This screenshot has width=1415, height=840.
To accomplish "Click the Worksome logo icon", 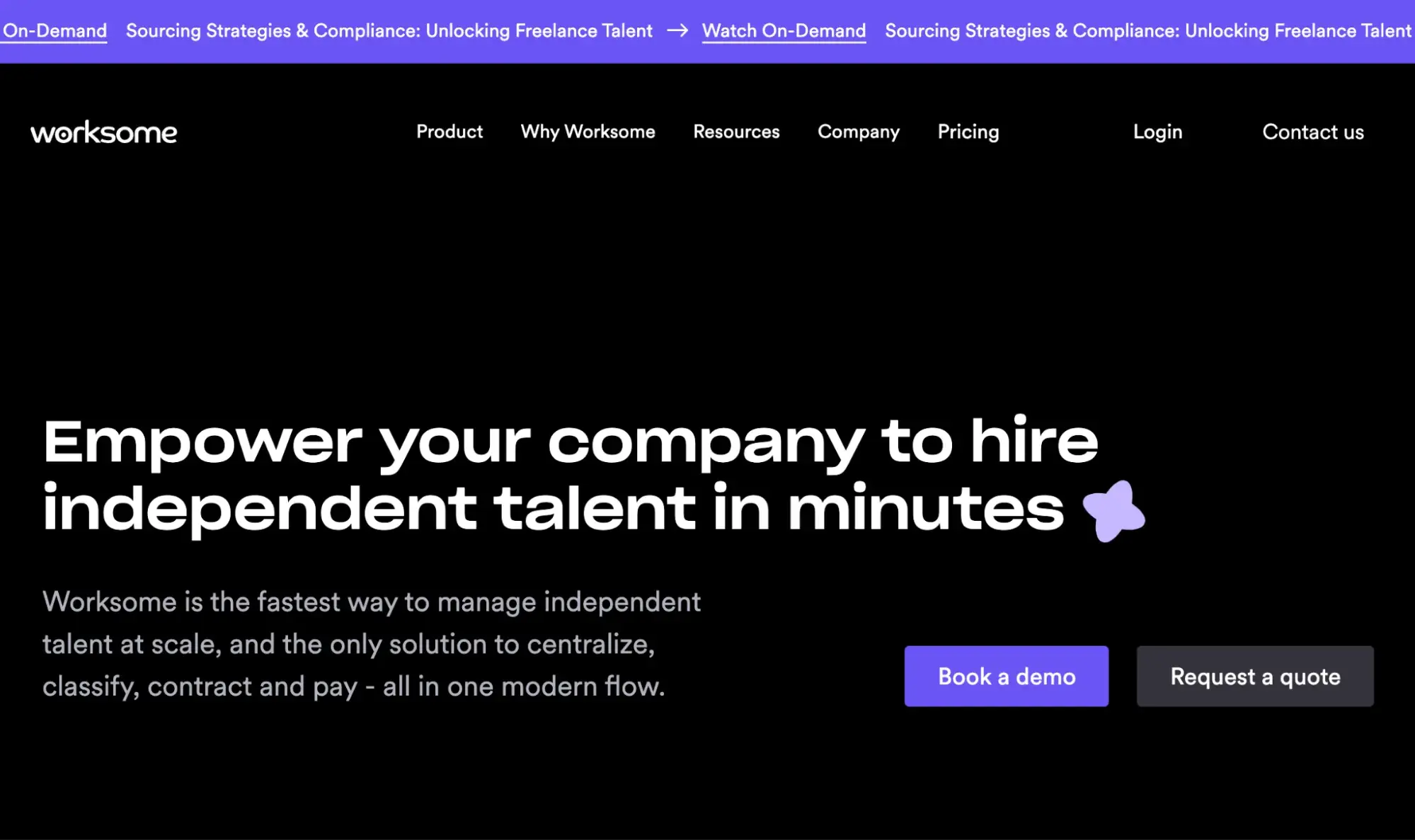I will coord(104,131).
